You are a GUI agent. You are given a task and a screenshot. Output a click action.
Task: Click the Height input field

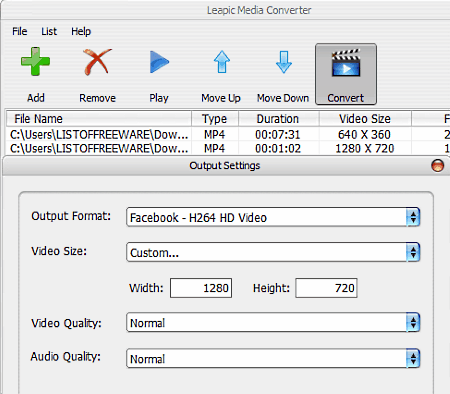[x=326, y=288]
